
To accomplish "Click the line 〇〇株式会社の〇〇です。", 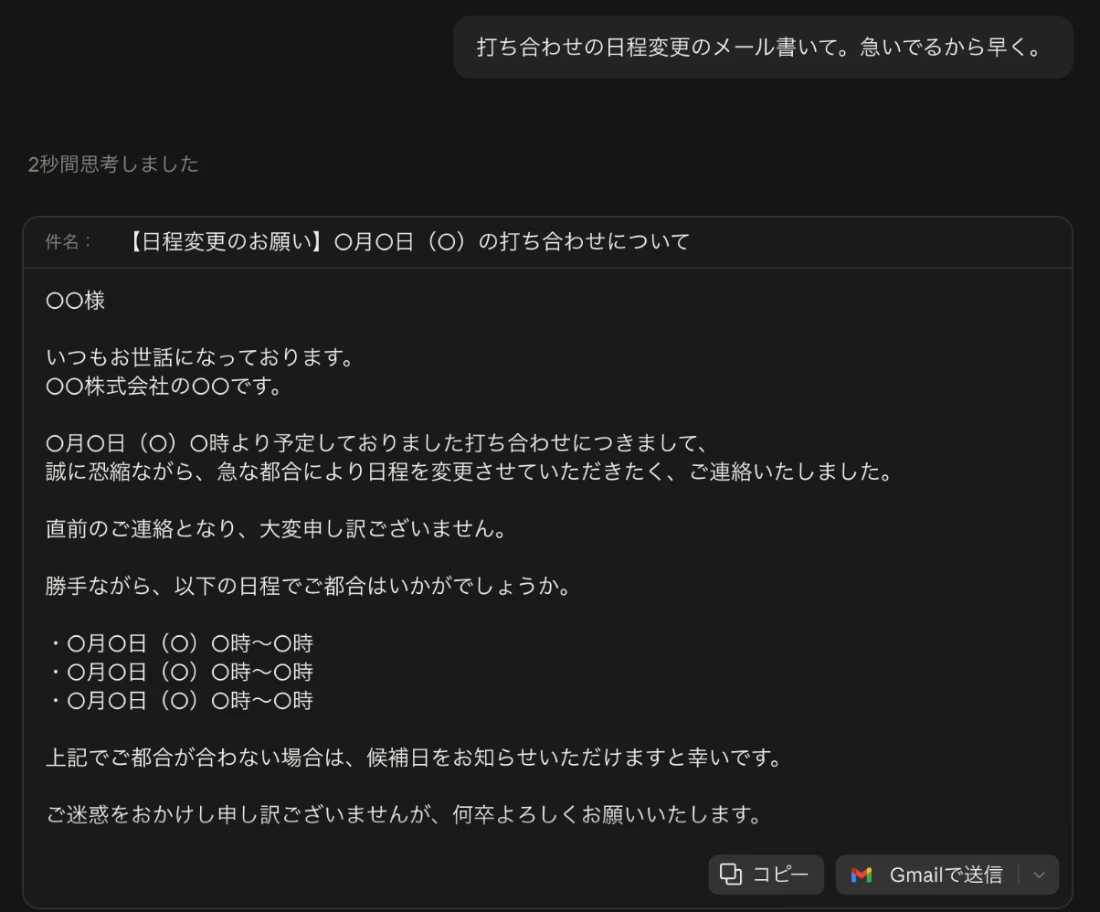I will [165, 386].
